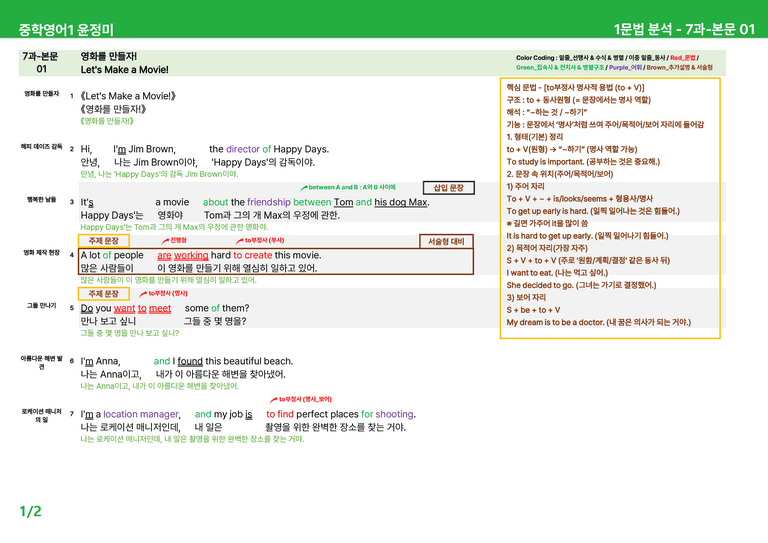Click the red underlined phrase 'want to meet'

143,308
